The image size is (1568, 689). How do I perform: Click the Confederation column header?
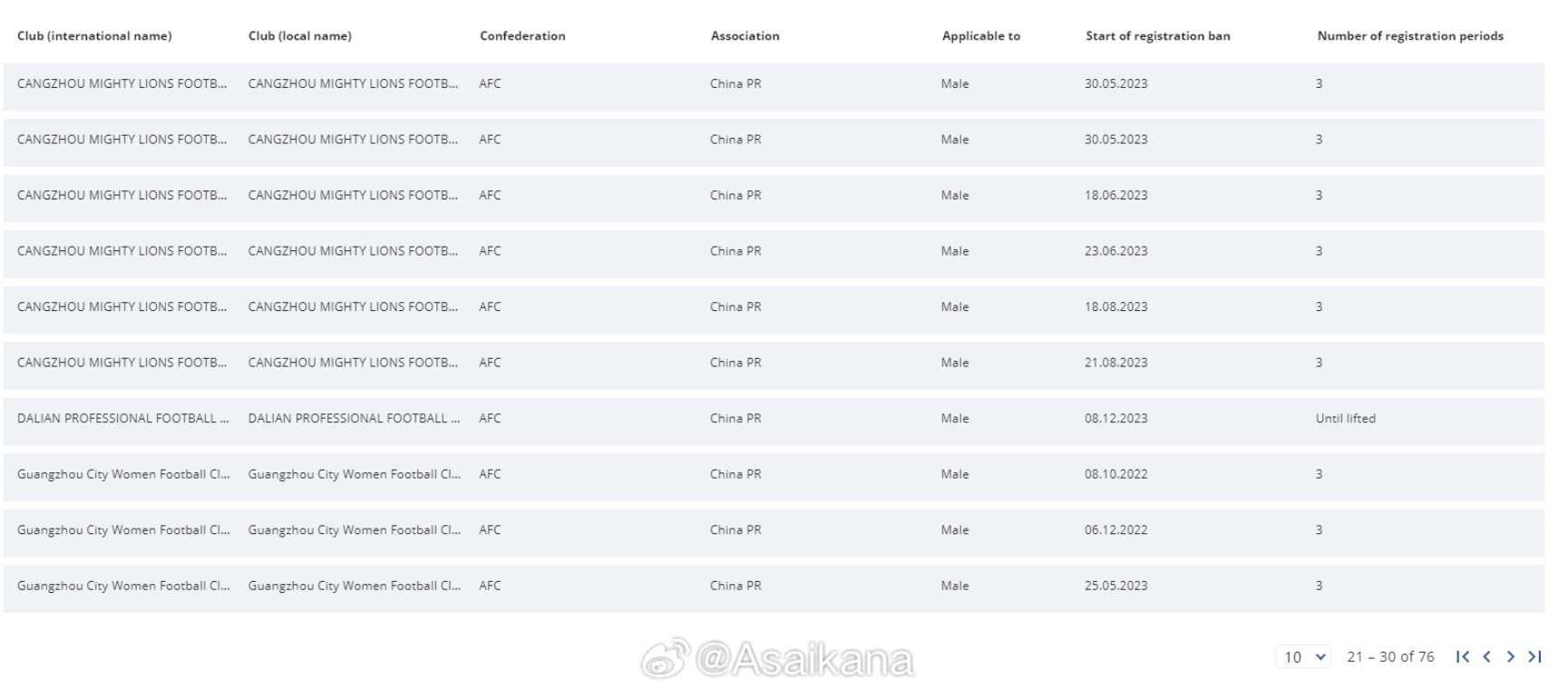click(x=522, y=36)
